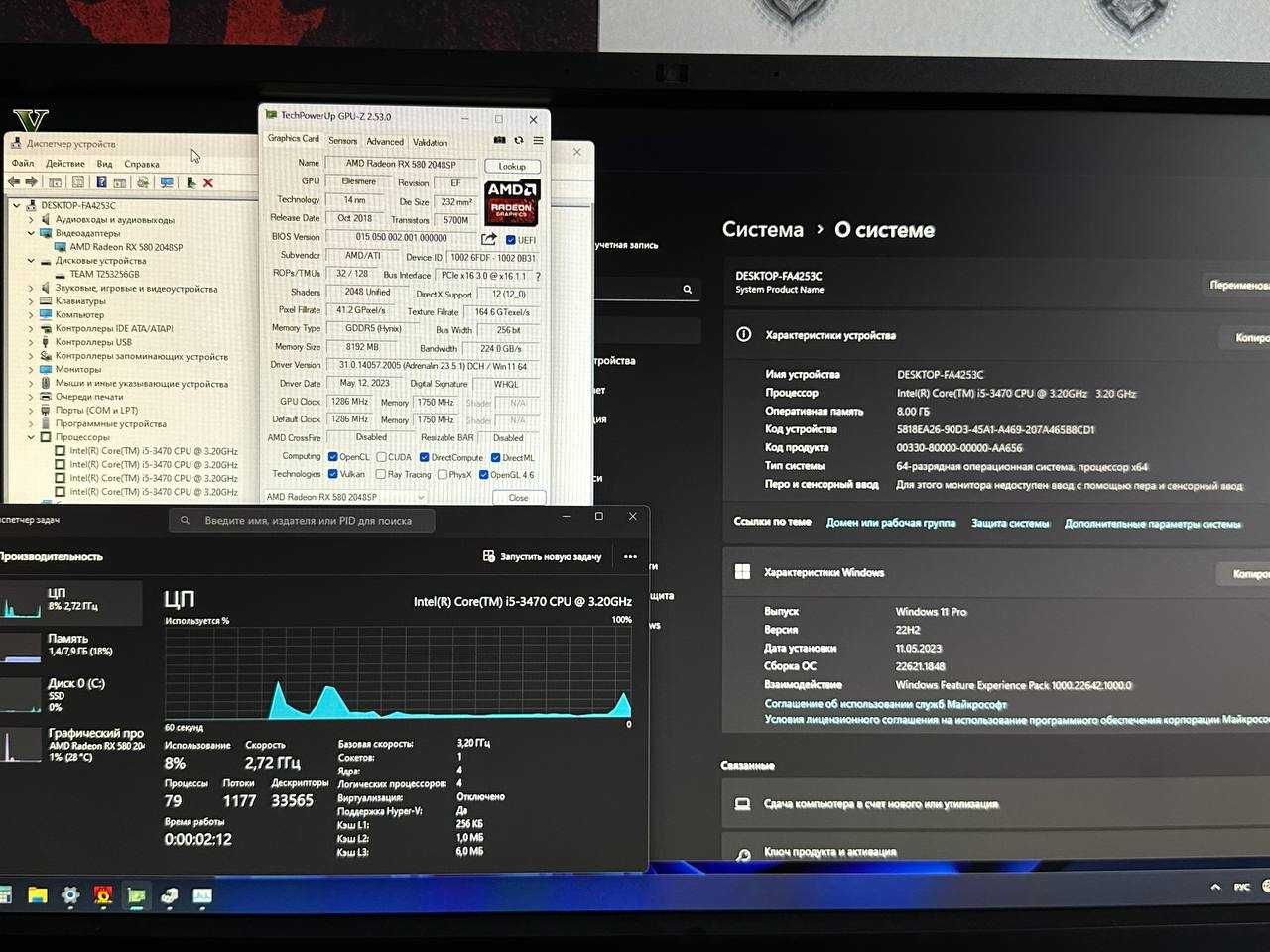Click the Close button in GPU-Z
The width and height of the screenshot is (1270, 952).
[x=518, y=498]
